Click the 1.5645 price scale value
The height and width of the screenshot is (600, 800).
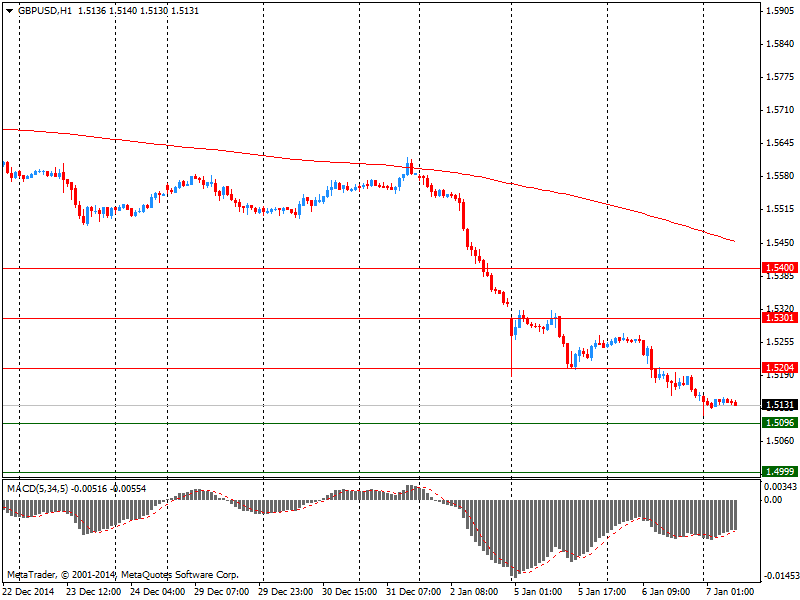781,143
